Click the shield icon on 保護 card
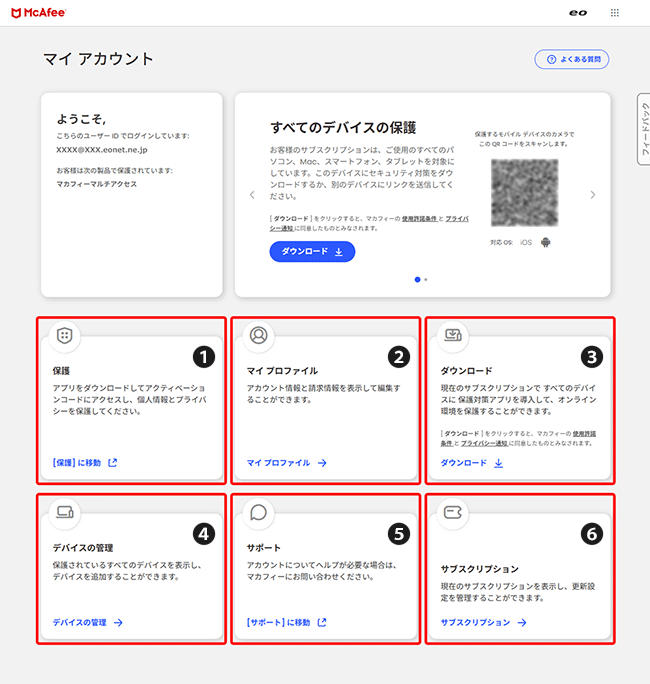Image resolution: width=650 pixels, height=684 pixels. pos(65,336)
